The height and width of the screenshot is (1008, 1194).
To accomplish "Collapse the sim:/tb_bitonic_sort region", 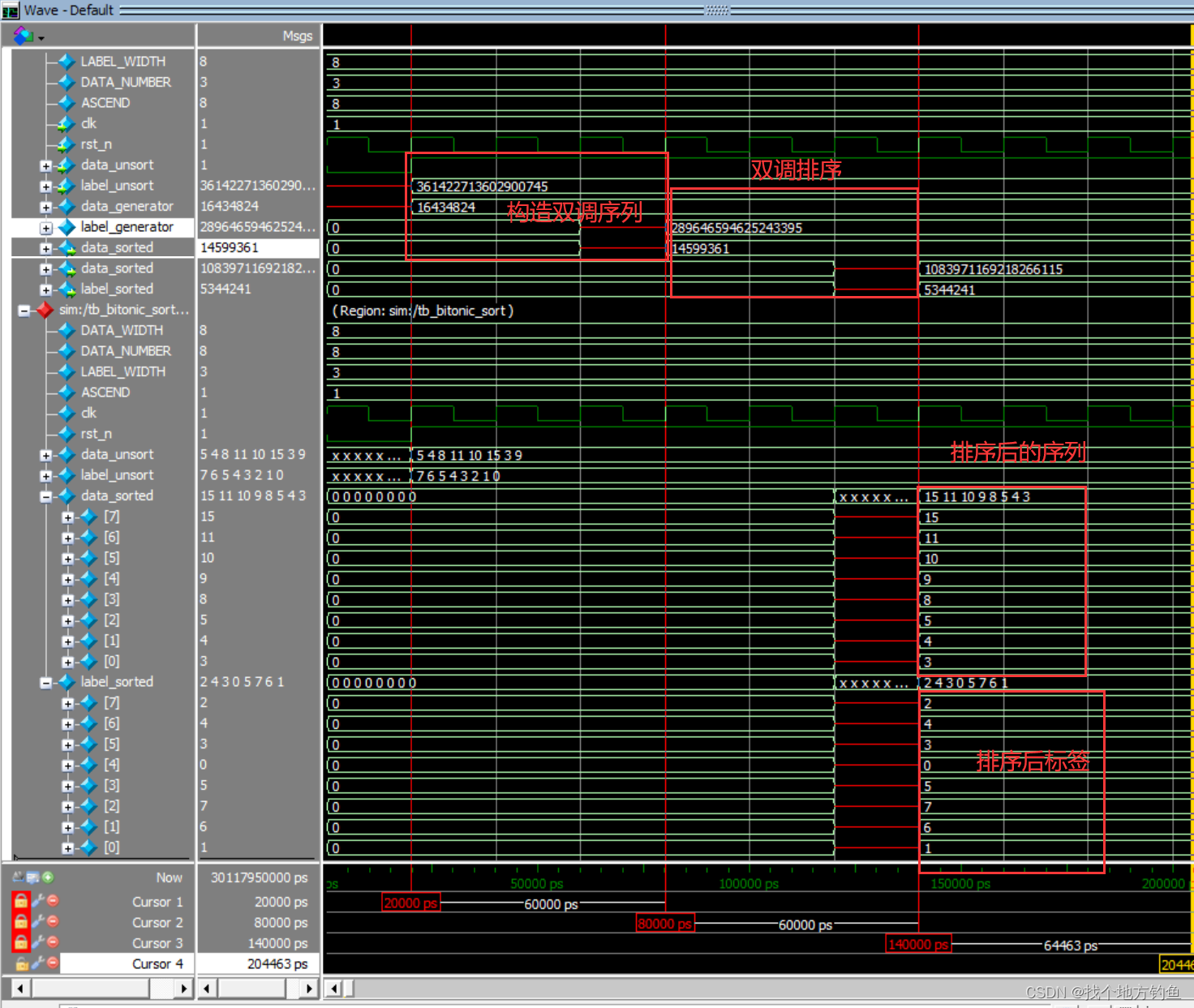I will [24, 311].
